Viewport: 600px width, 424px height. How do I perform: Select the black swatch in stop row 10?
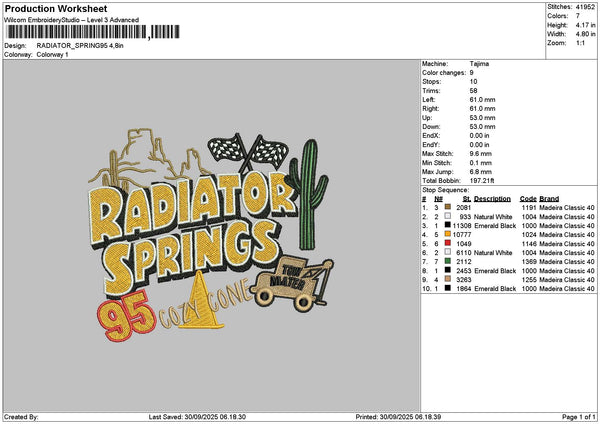point(447,288)
